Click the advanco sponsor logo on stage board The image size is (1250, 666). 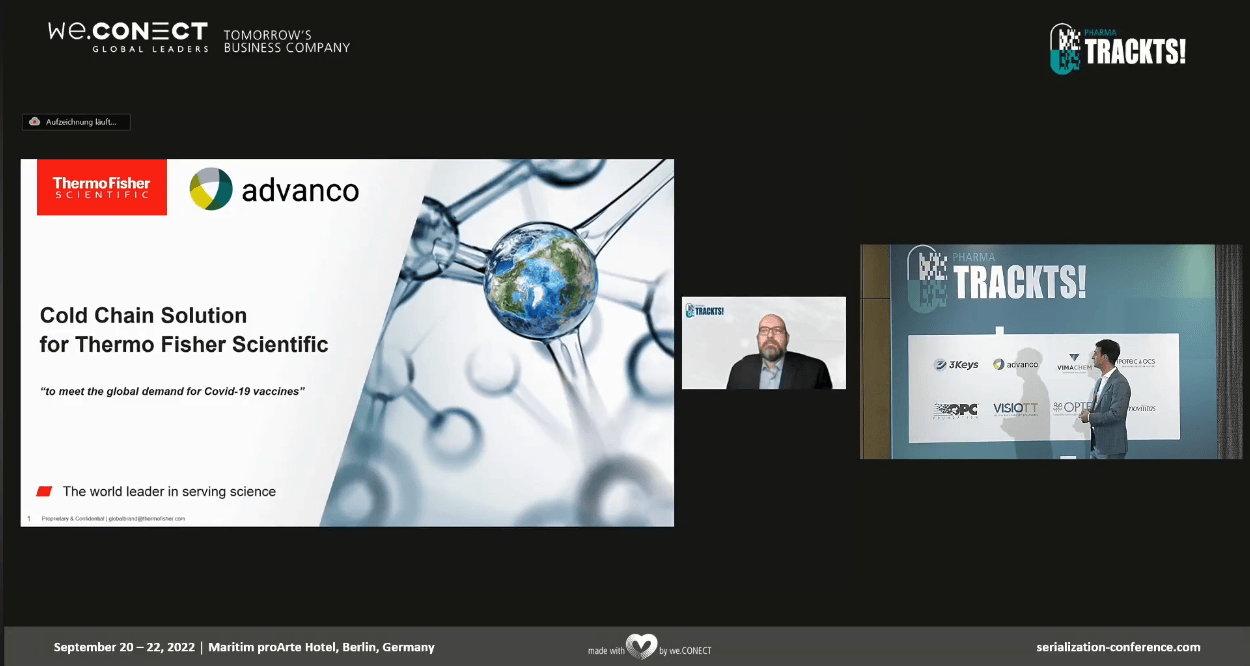[x=1016, y=365]
